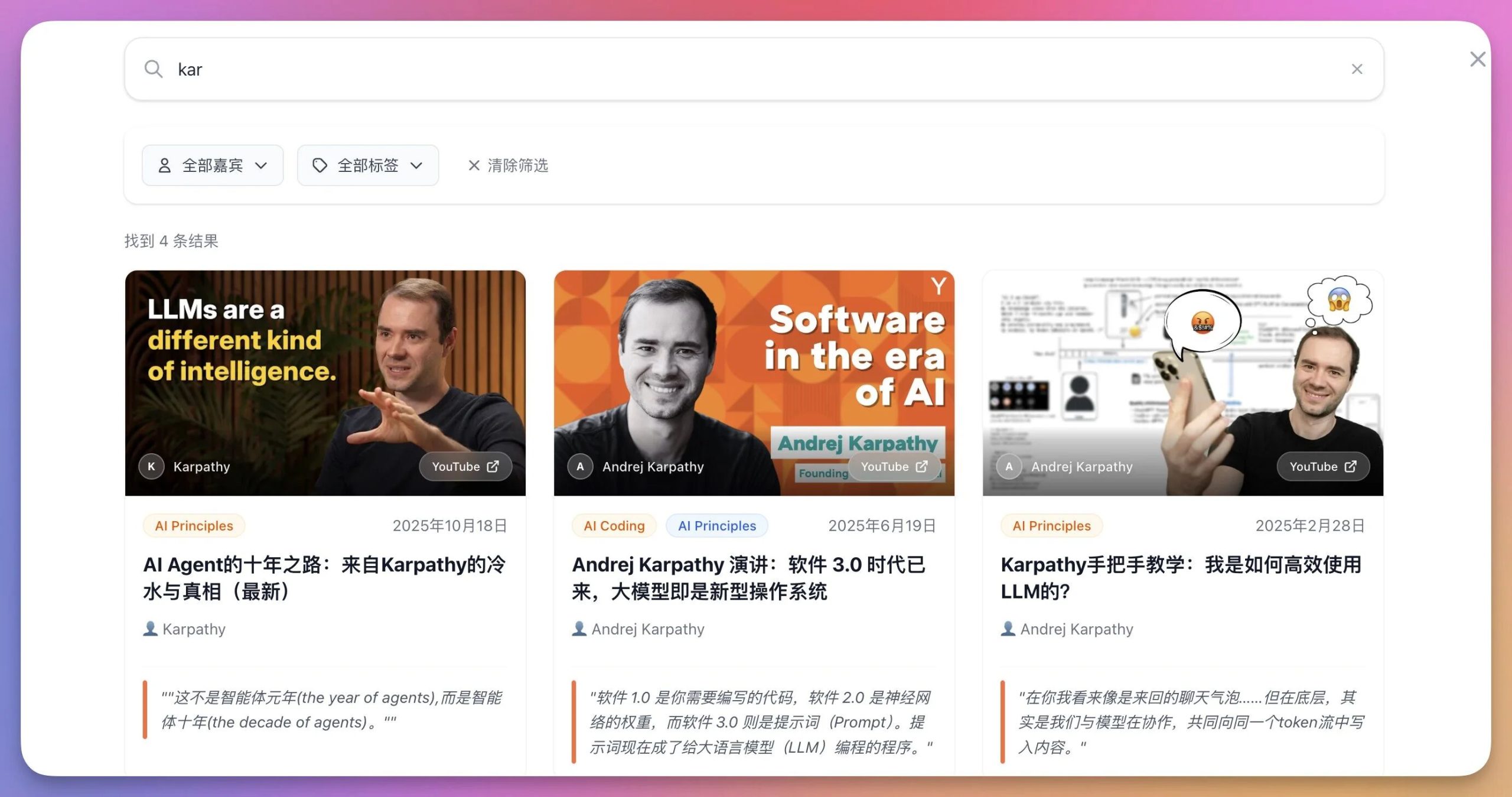Click the search magnifier icon
Image resolution: width=1512 pixels, height=797 pixels.
pyautogui.click(x=153, y=69)
